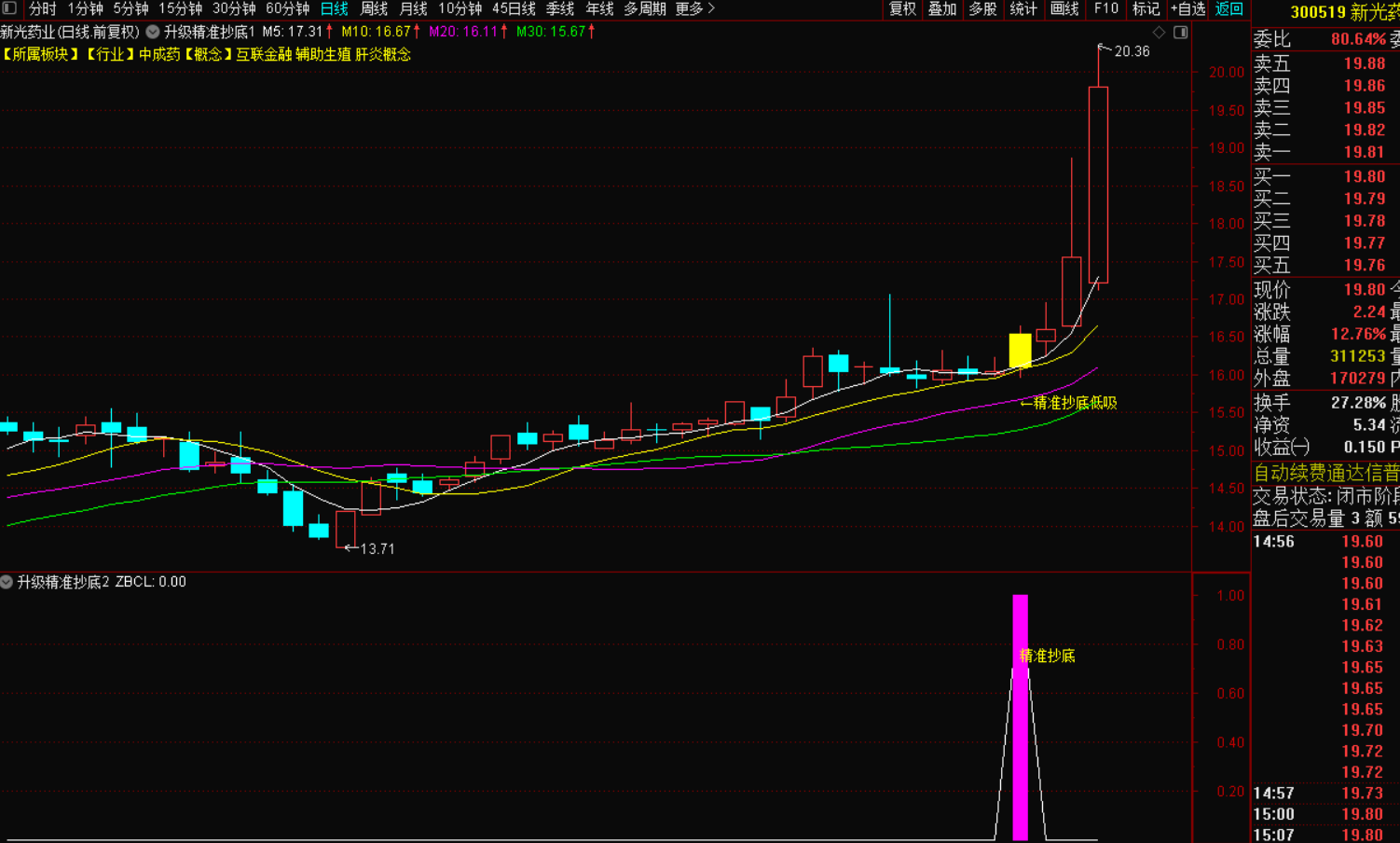Open the 叠加 overlay tool
The image size is (1400, 843).
tap(942, 8)
